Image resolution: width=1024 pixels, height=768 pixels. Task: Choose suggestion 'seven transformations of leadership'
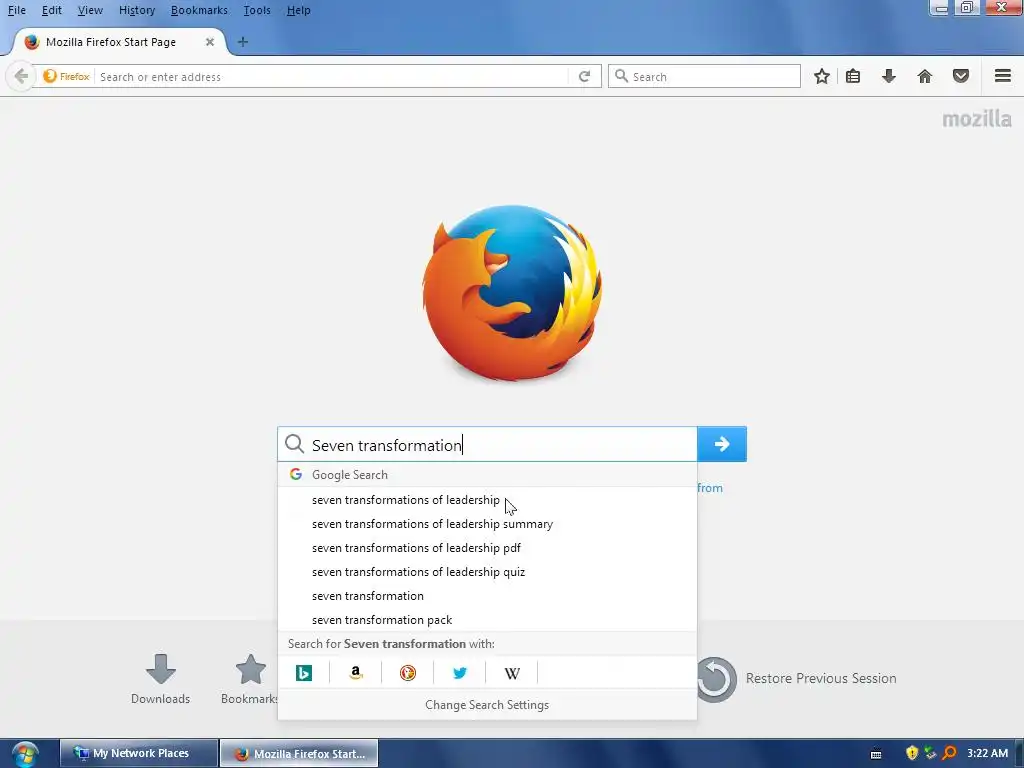click(x=487, y=500)
